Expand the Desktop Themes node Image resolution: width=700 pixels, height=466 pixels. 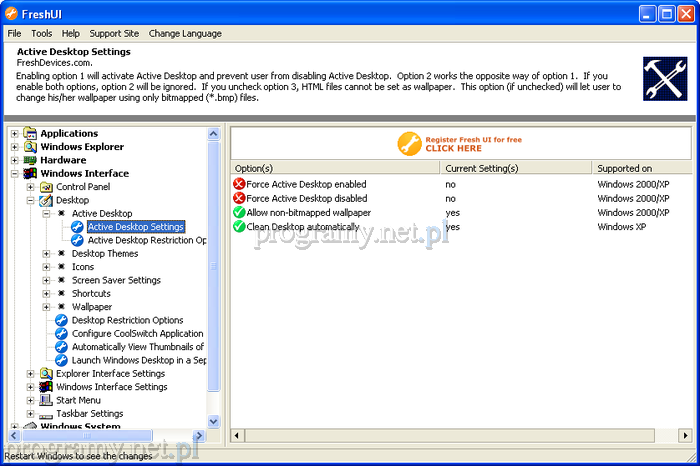pyautogui.click(x=47, y=254)
